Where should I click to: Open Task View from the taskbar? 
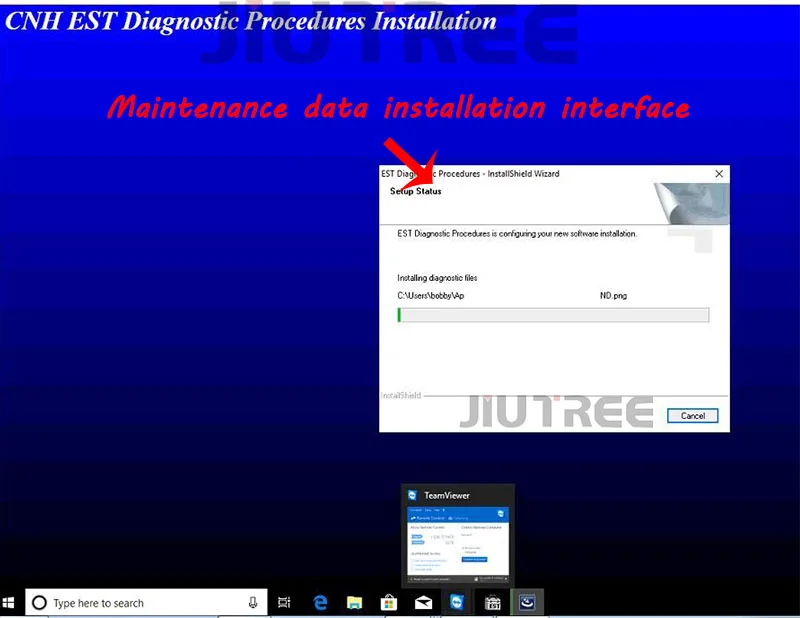[x=284, y=603]
